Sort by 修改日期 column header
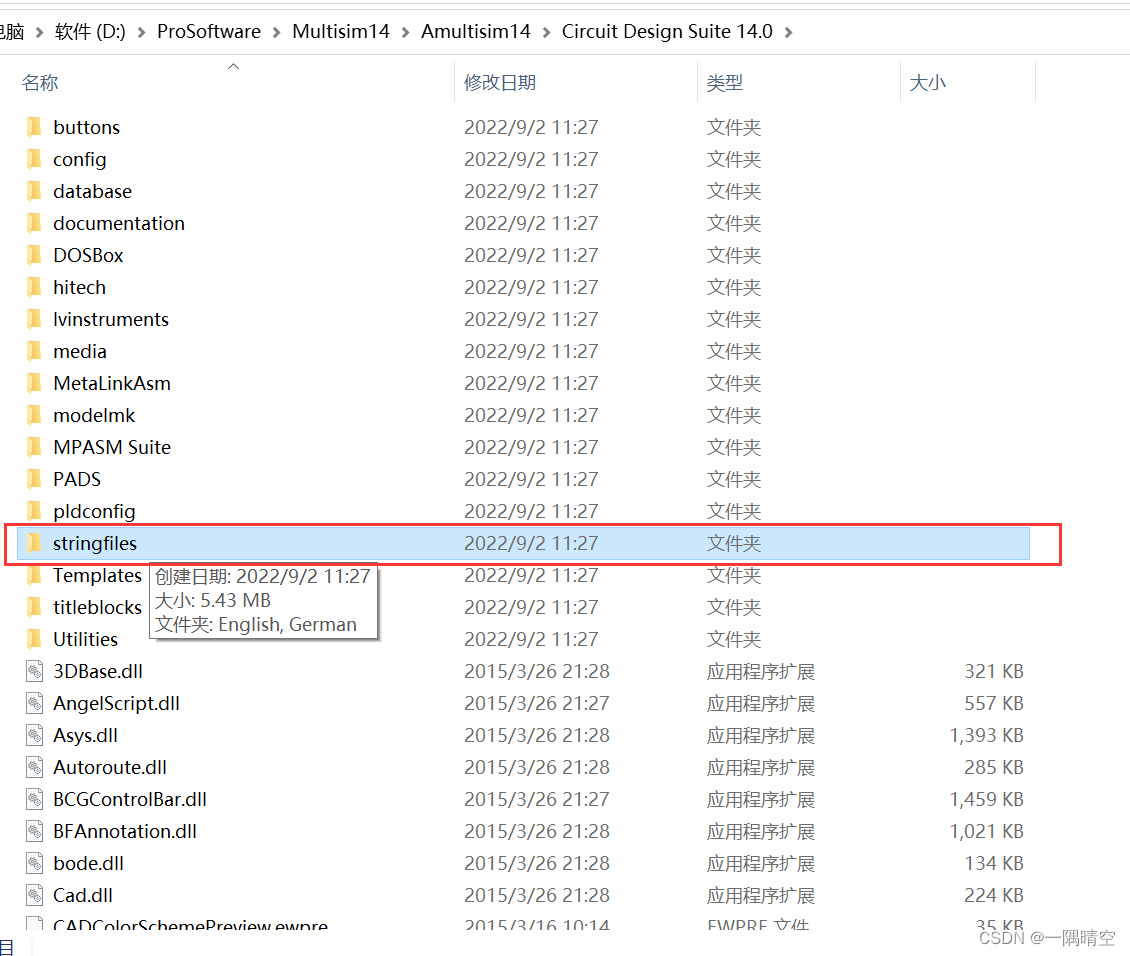1130x956 pixels. 500,83
